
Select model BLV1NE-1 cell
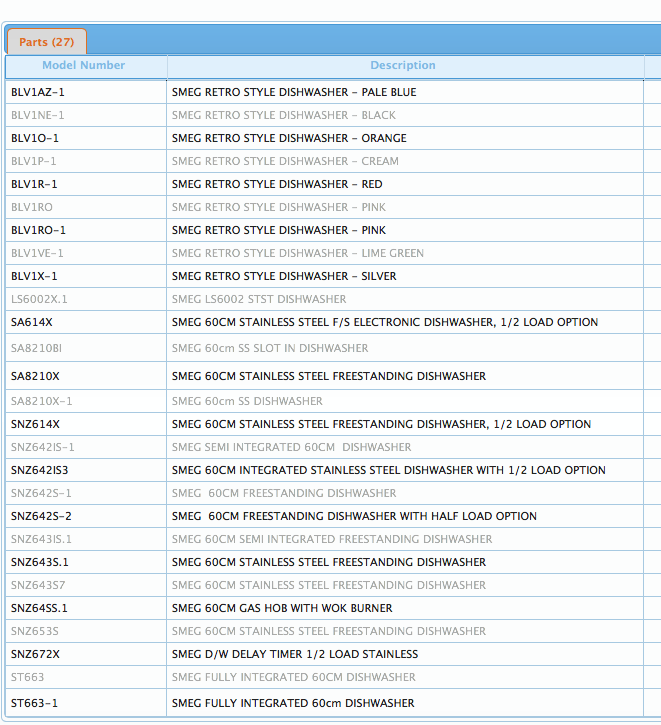[86, 115]
